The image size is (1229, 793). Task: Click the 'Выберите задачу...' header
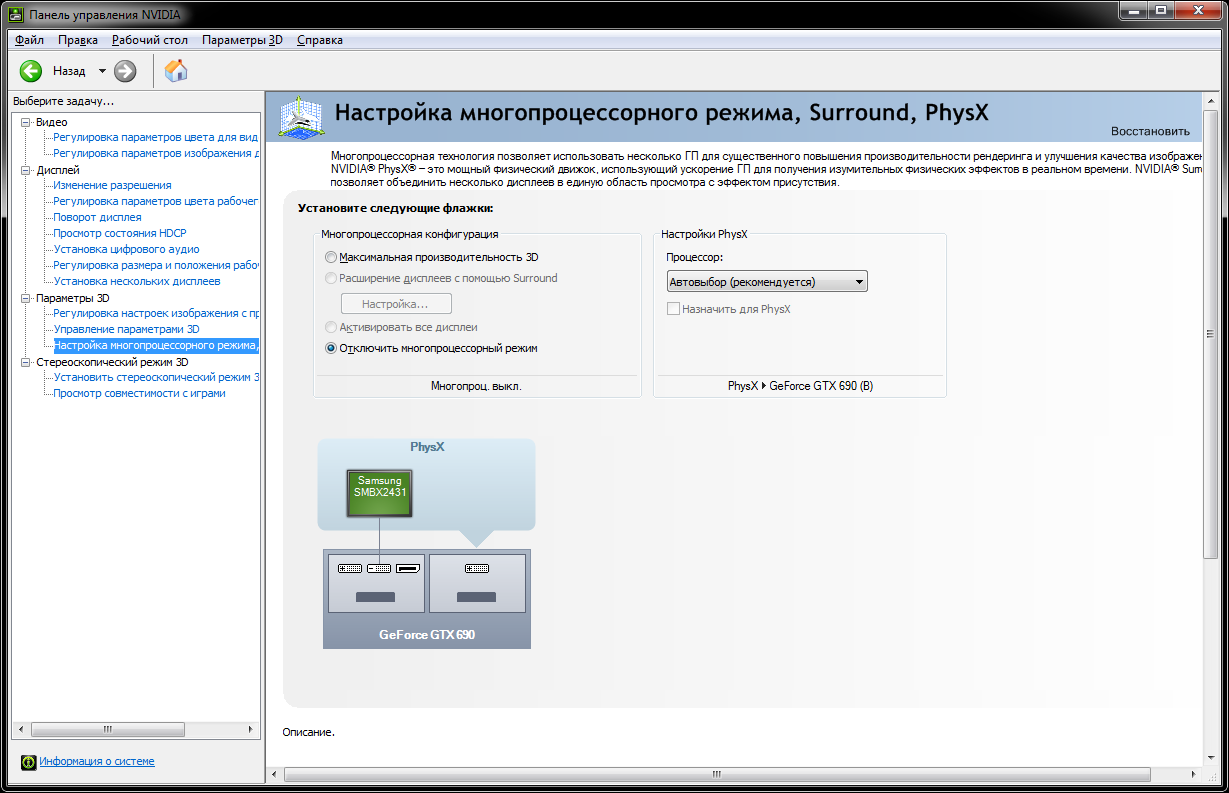64,101
